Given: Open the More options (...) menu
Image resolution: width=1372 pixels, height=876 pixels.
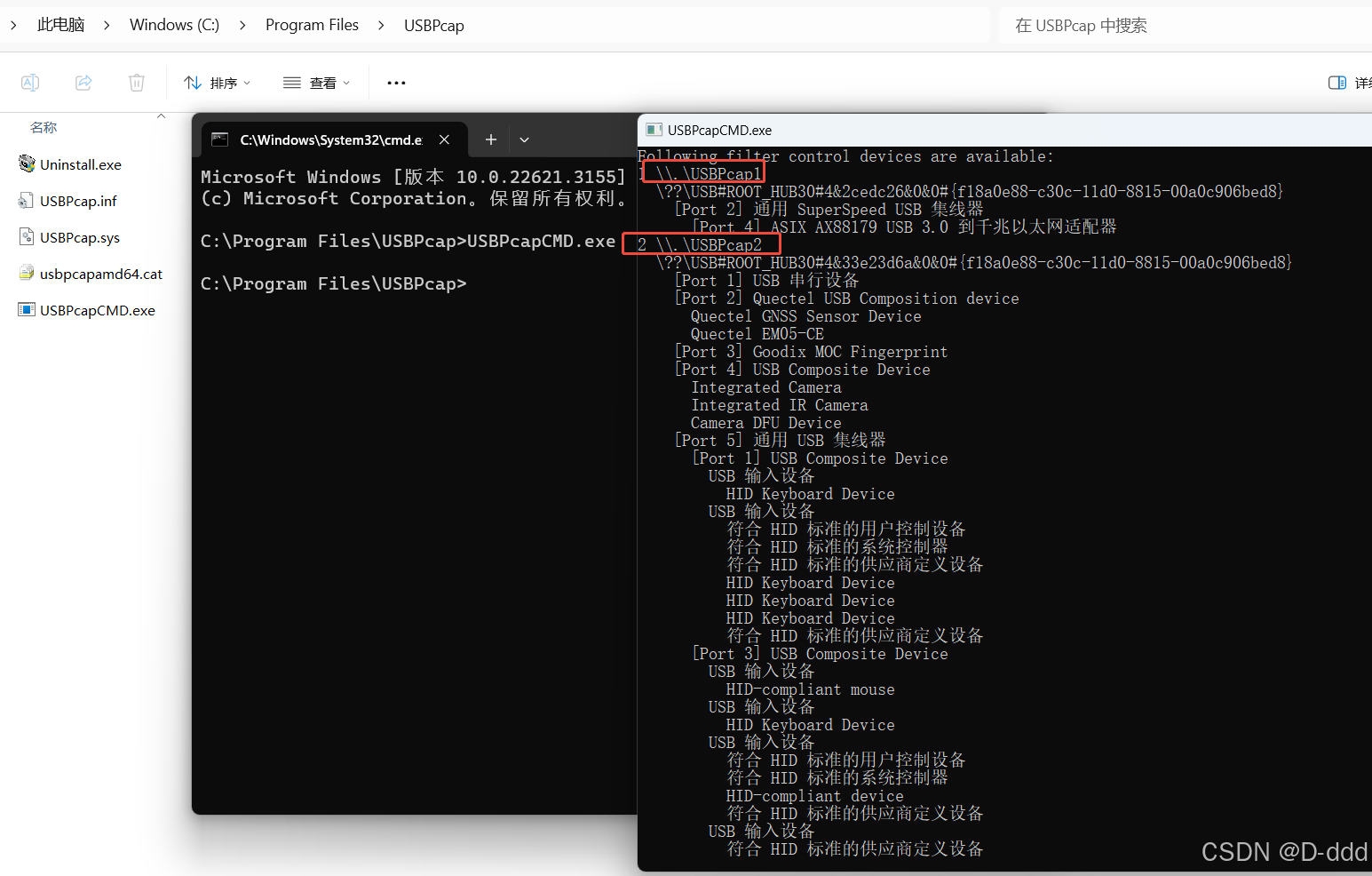Looking at the screenshot, I should [x=395, y=82].
